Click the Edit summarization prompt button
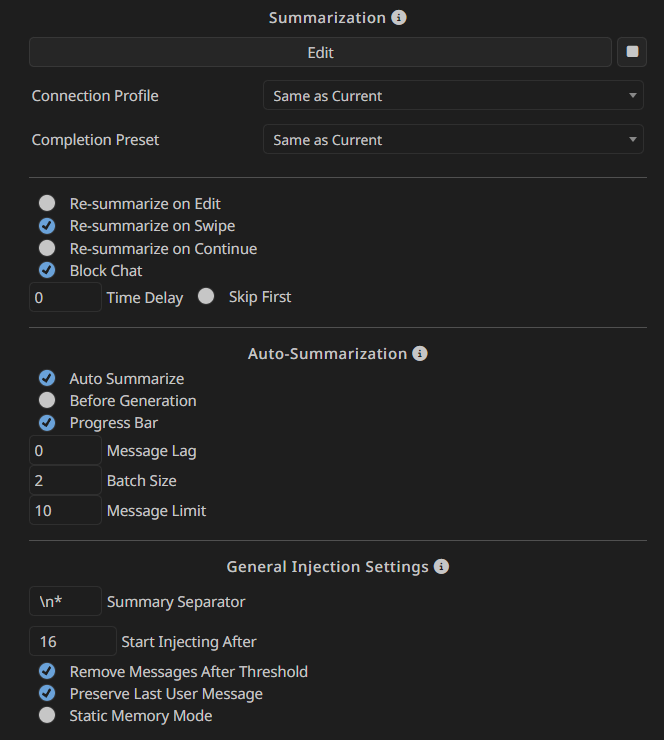This screenshot has width=664, height=740. click(320, 52)
